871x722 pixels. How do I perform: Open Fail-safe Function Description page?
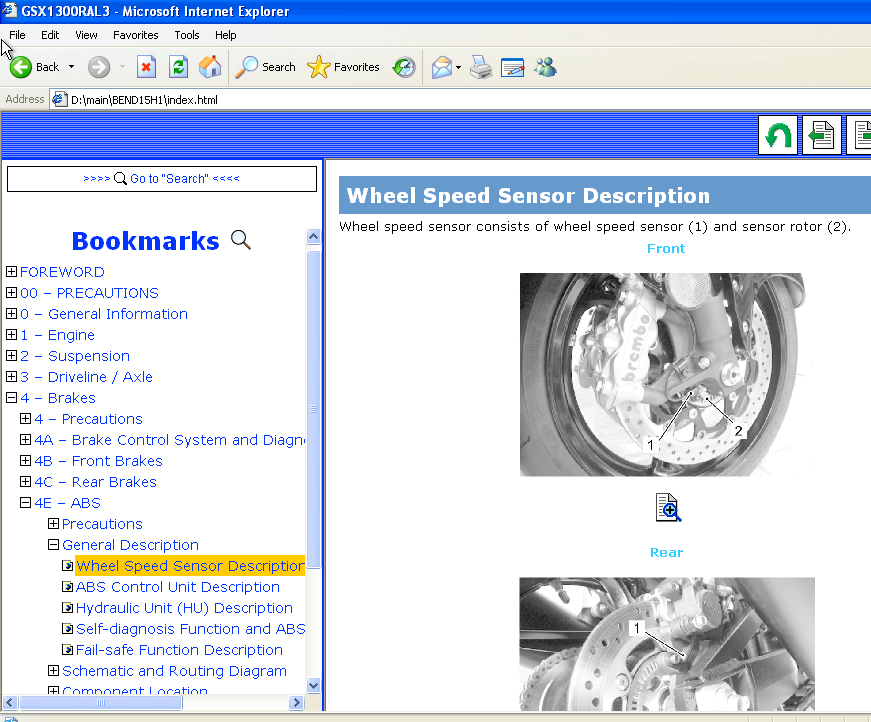(179, 650)
